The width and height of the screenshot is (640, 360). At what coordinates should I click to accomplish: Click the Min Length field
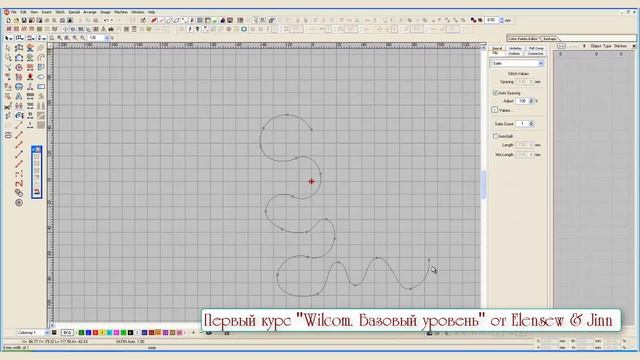point(523,155)
